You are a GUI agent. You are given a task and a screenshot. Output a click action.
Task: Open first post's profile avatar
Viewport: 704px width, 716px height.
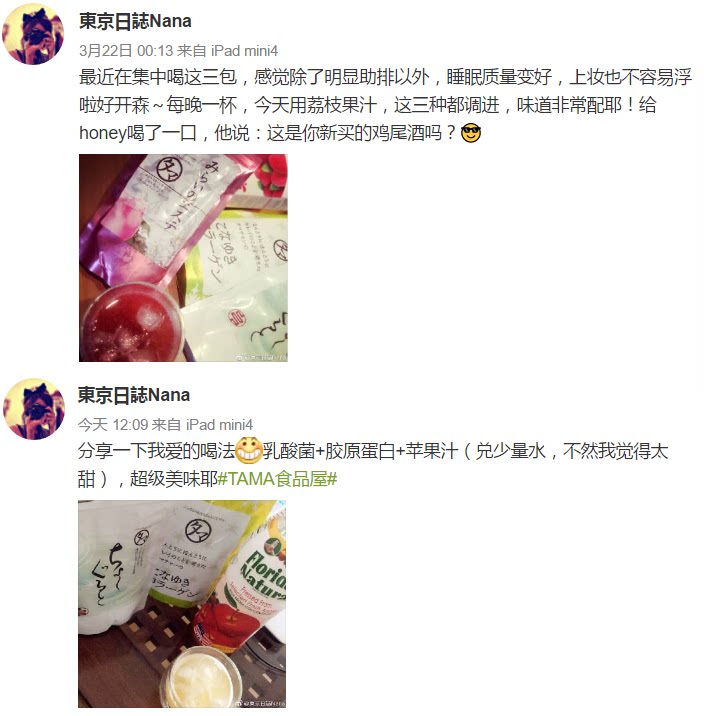(x=33, y=34)
